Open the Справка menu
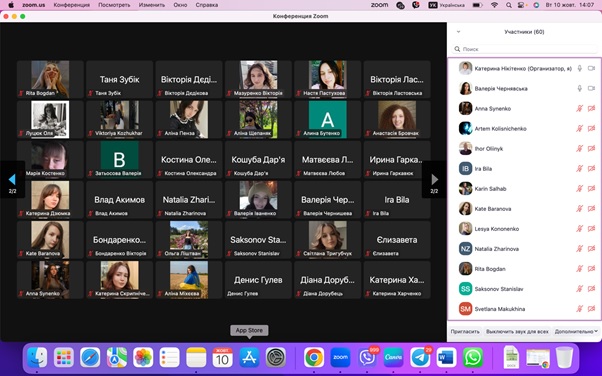602x376 pixels. pos(207,5)
